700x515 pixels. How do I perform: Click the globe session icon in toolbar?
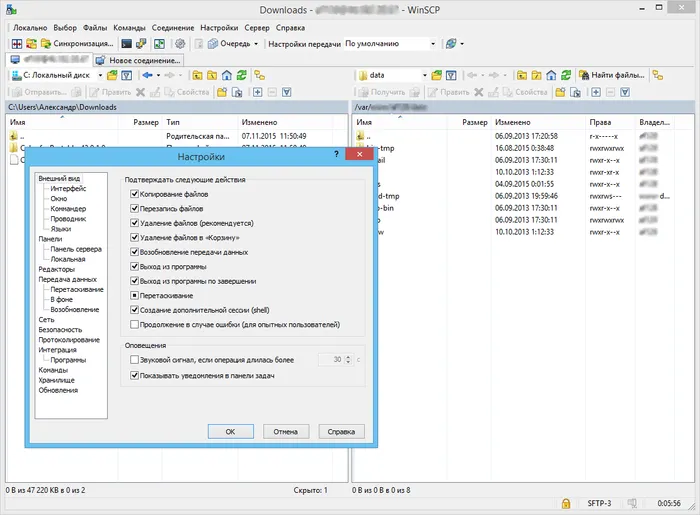(x=451, y=44)
